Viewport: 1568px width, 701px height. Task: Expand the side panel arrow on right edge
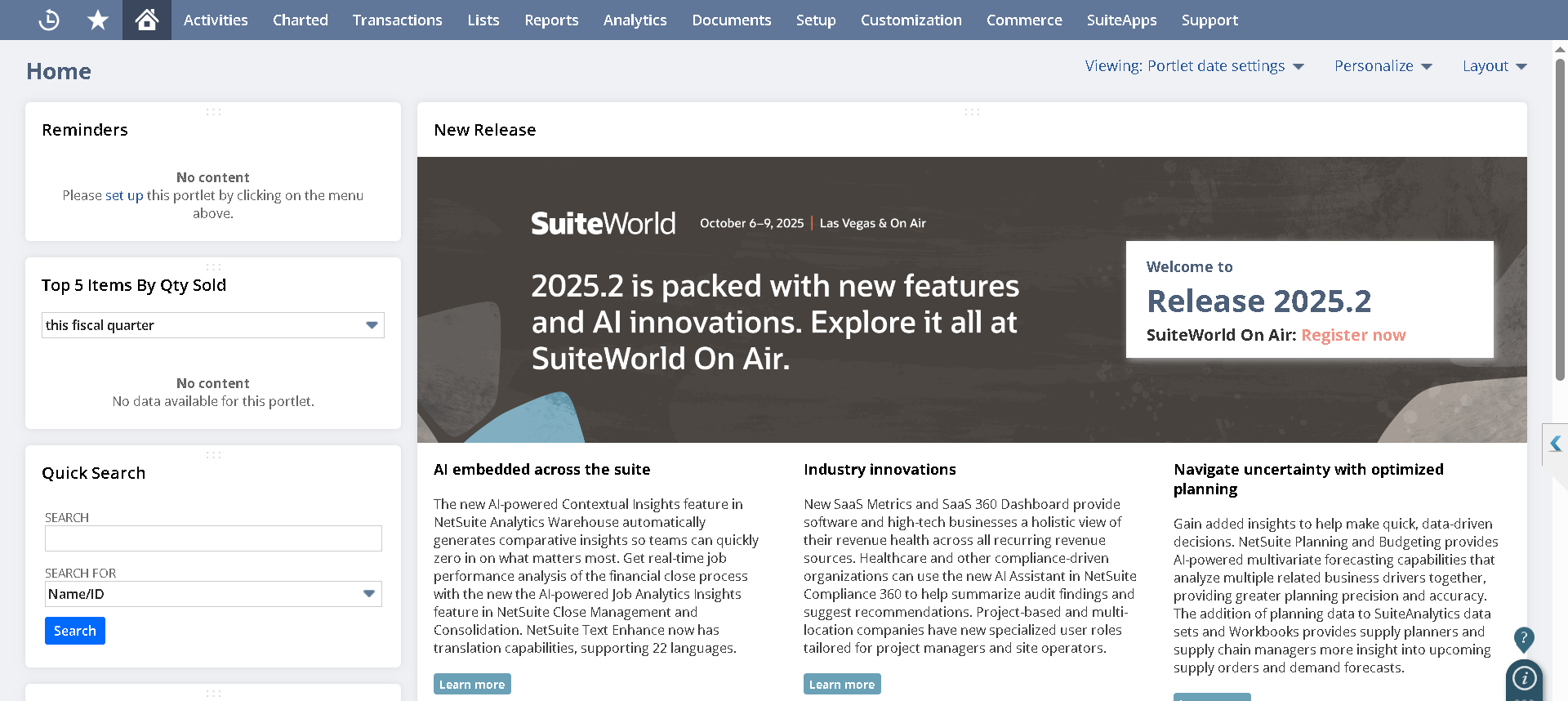point(1555,444)
